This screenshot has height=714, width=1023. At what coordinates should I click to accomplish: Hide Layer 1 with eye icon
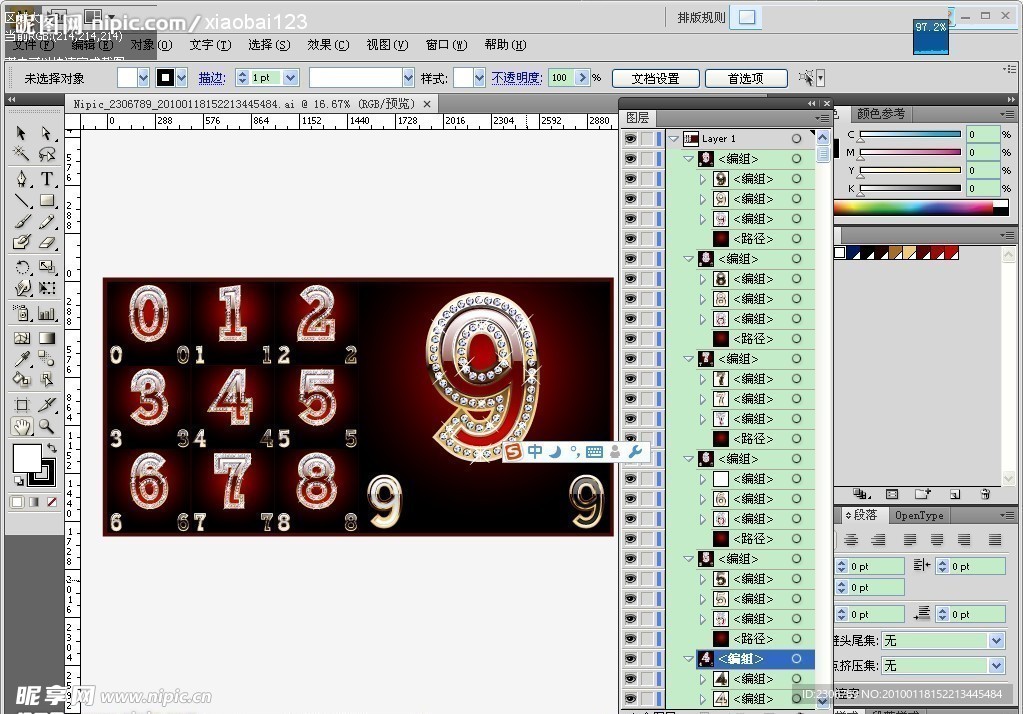pyautogui.click(x=630, y=139)
